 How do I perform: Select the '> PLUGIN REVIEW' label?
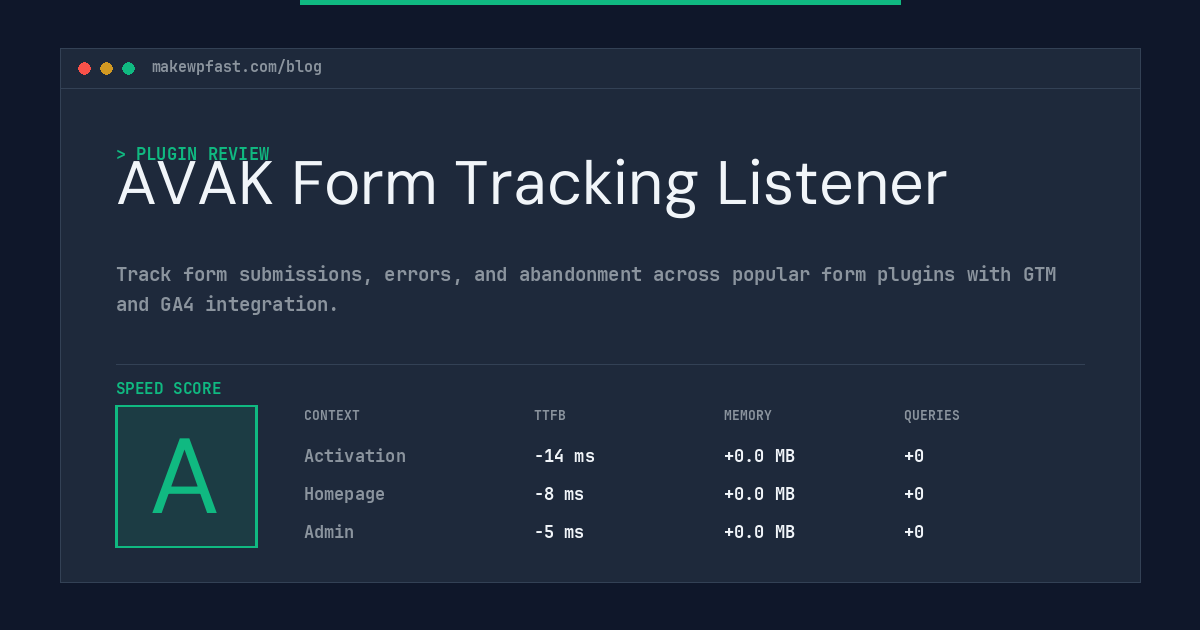pos(193,154)
